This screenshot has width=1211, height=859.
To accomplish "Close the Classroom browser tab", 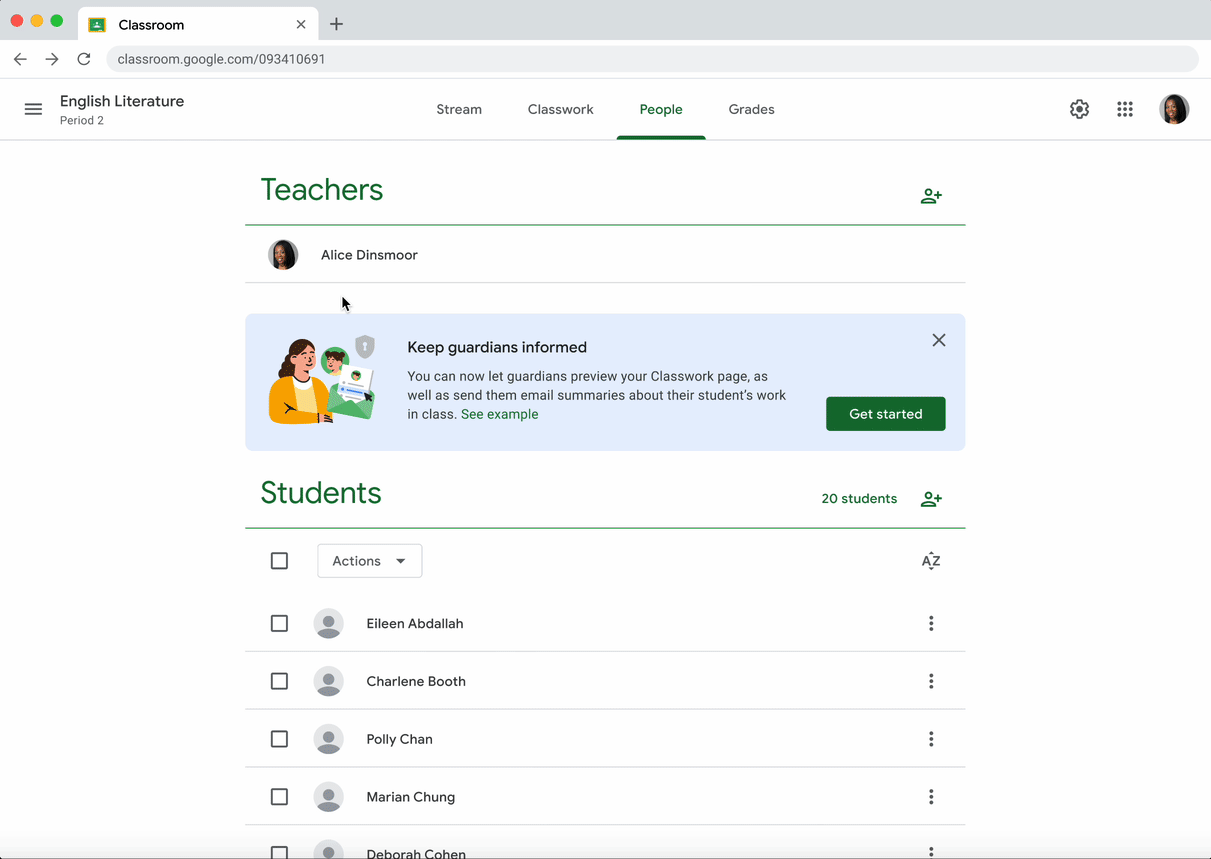I will pos(301,24).
